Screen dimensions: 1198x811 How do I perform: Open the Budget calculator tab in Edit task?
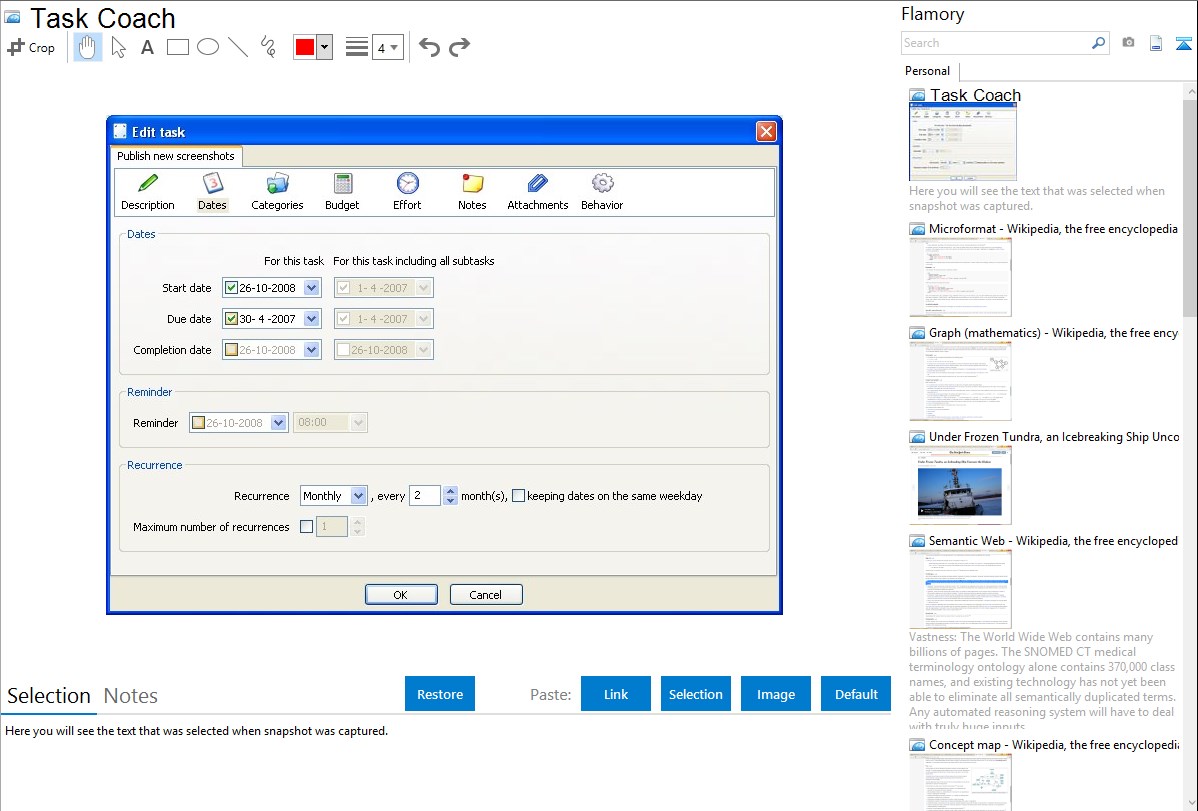342,192
